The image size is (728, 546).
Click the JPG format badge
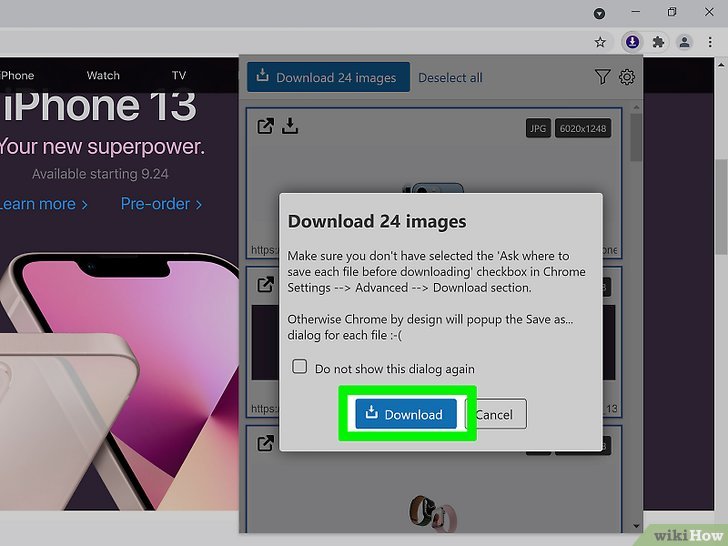pos(538,128)
